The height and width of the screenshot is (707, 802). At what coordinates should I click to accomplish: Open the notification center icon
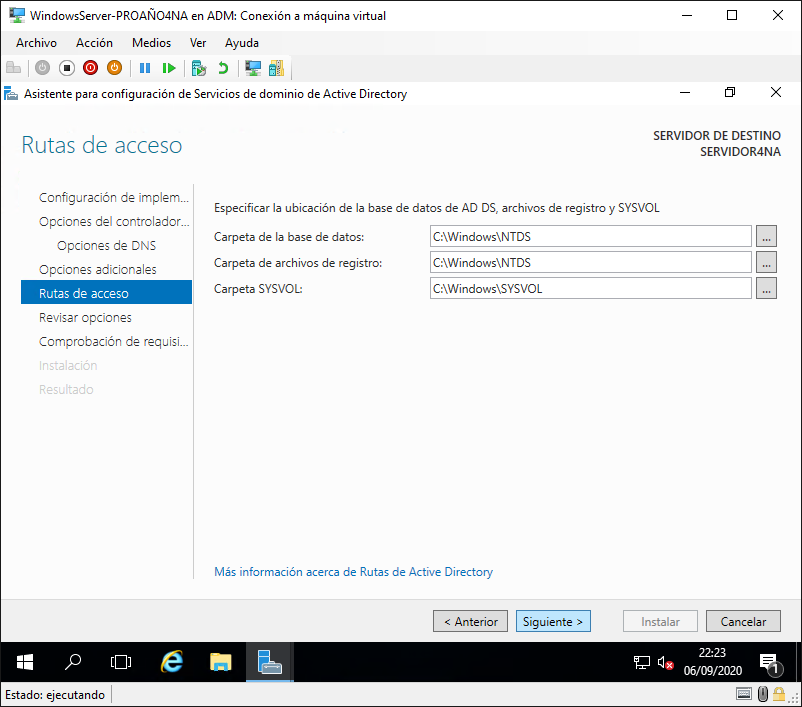point(769,663)
